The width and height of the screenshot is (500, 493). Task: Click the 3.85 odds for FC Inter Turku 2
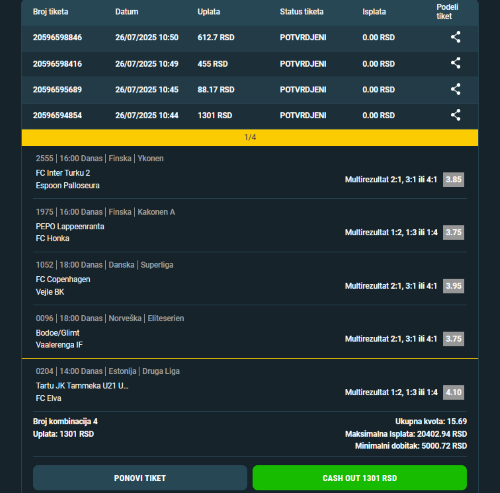pos(453,179)
